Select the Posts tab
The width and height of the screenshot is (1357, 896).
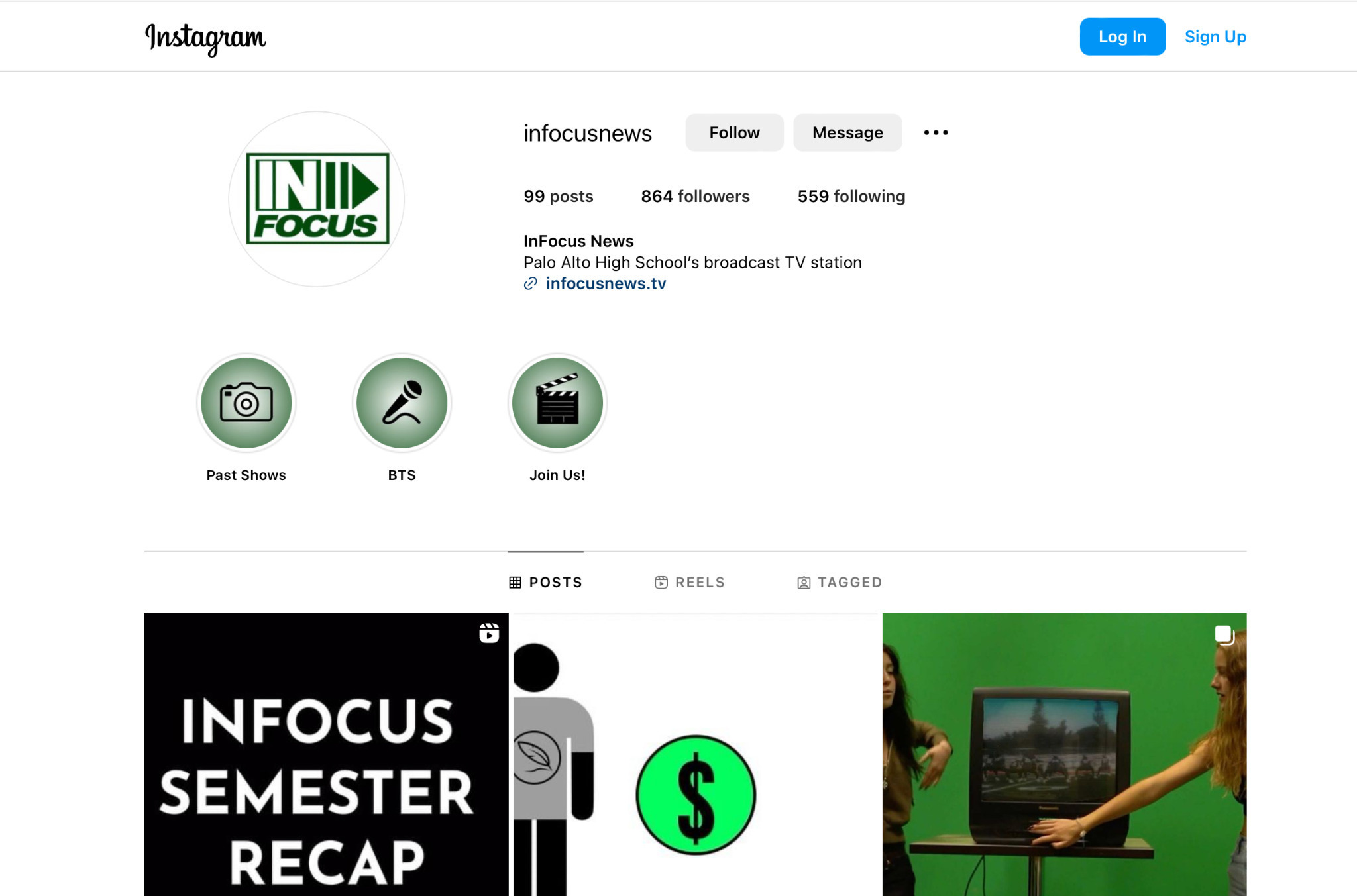coord(545,582)
